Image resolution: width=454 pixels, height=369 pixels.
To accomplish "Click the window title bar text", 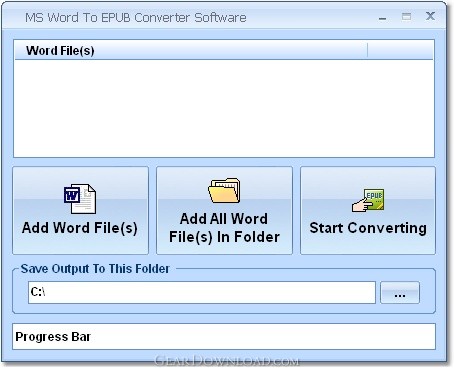I will tap(136, 18).
